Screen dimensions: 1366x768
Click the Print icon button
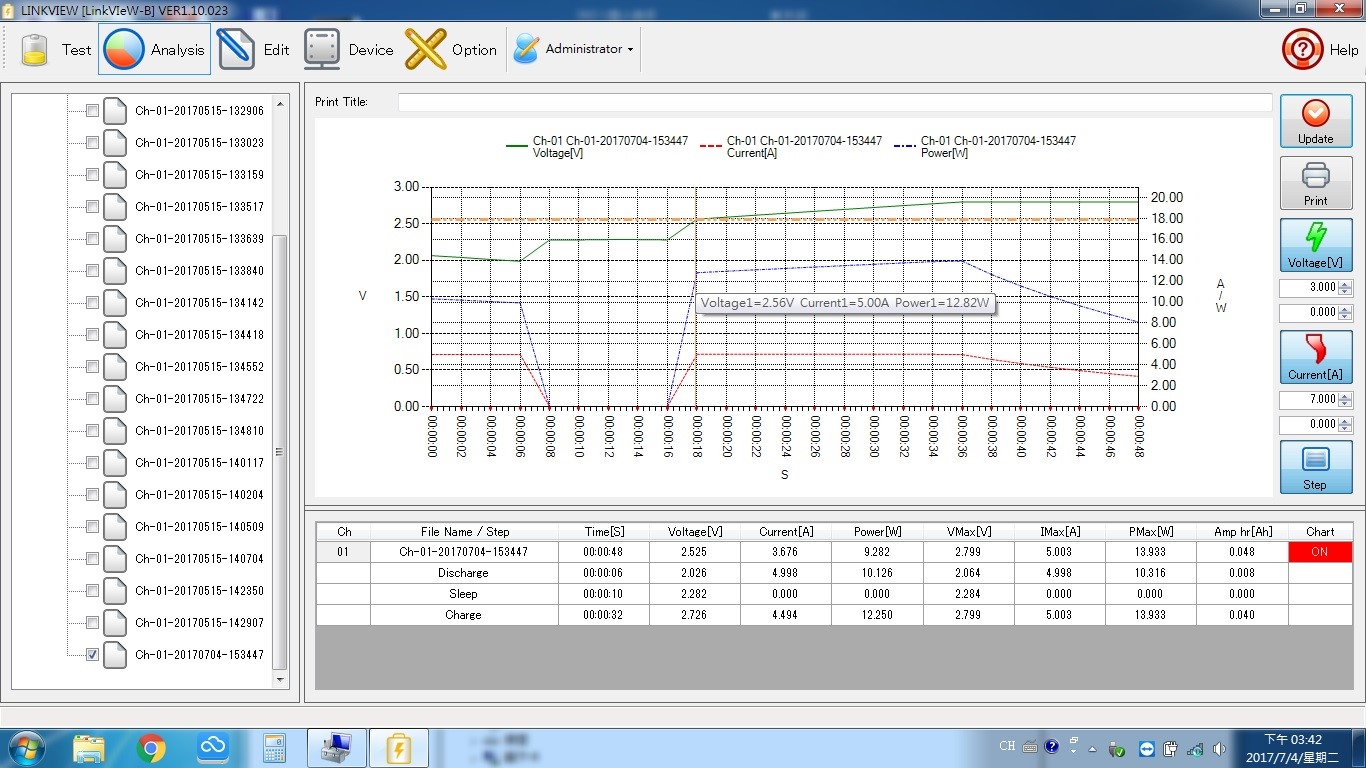click(x=1315, y=183)
